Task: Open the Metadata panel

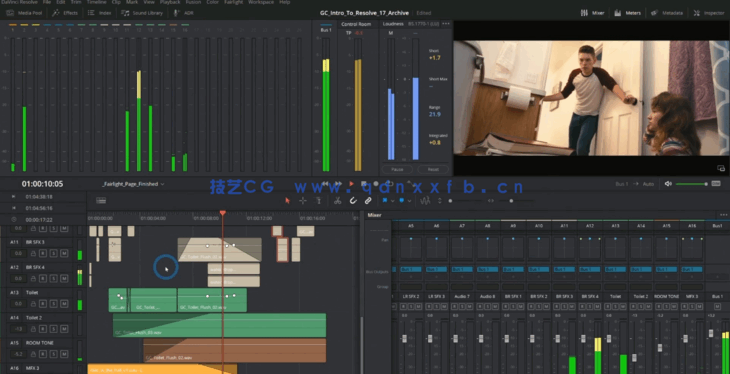Action: (x=668, y=13)
